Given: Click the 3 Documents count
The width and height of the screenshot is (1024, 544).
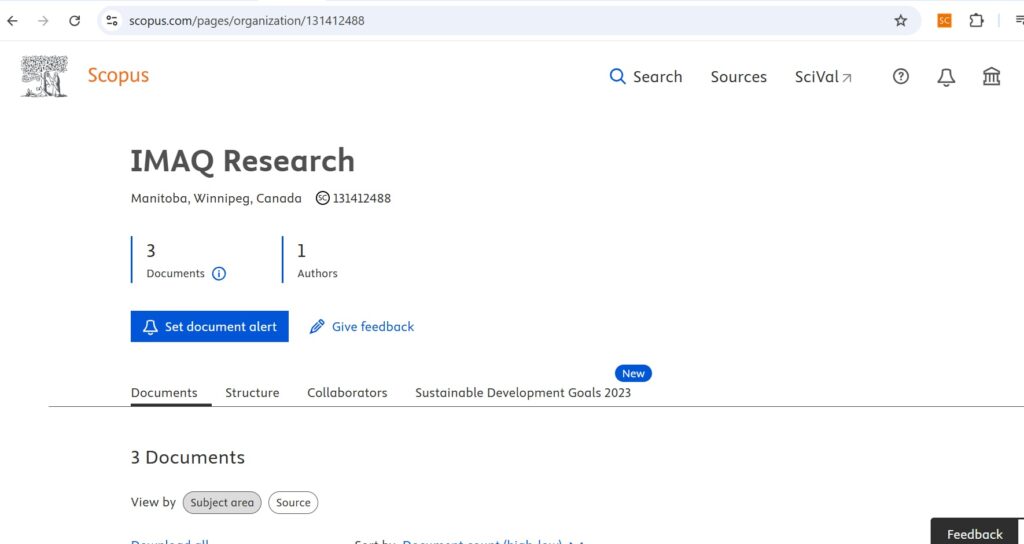Looking at the screenshot, I should point(151,251).
